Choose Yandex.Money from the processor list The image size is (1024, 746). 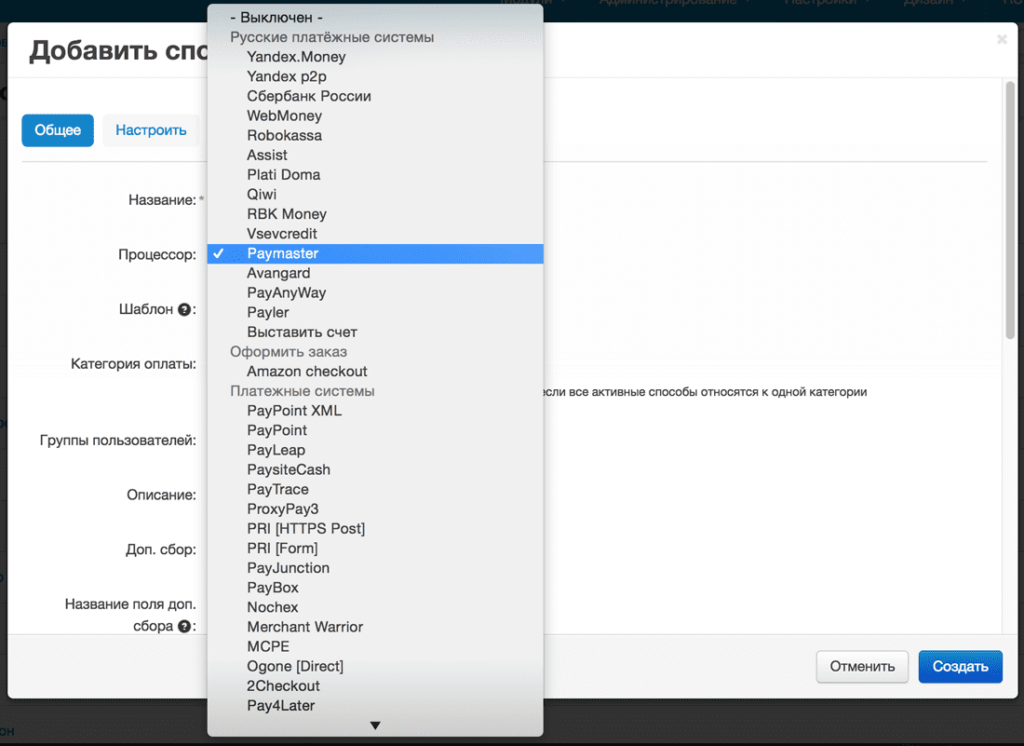click(296, 57)
